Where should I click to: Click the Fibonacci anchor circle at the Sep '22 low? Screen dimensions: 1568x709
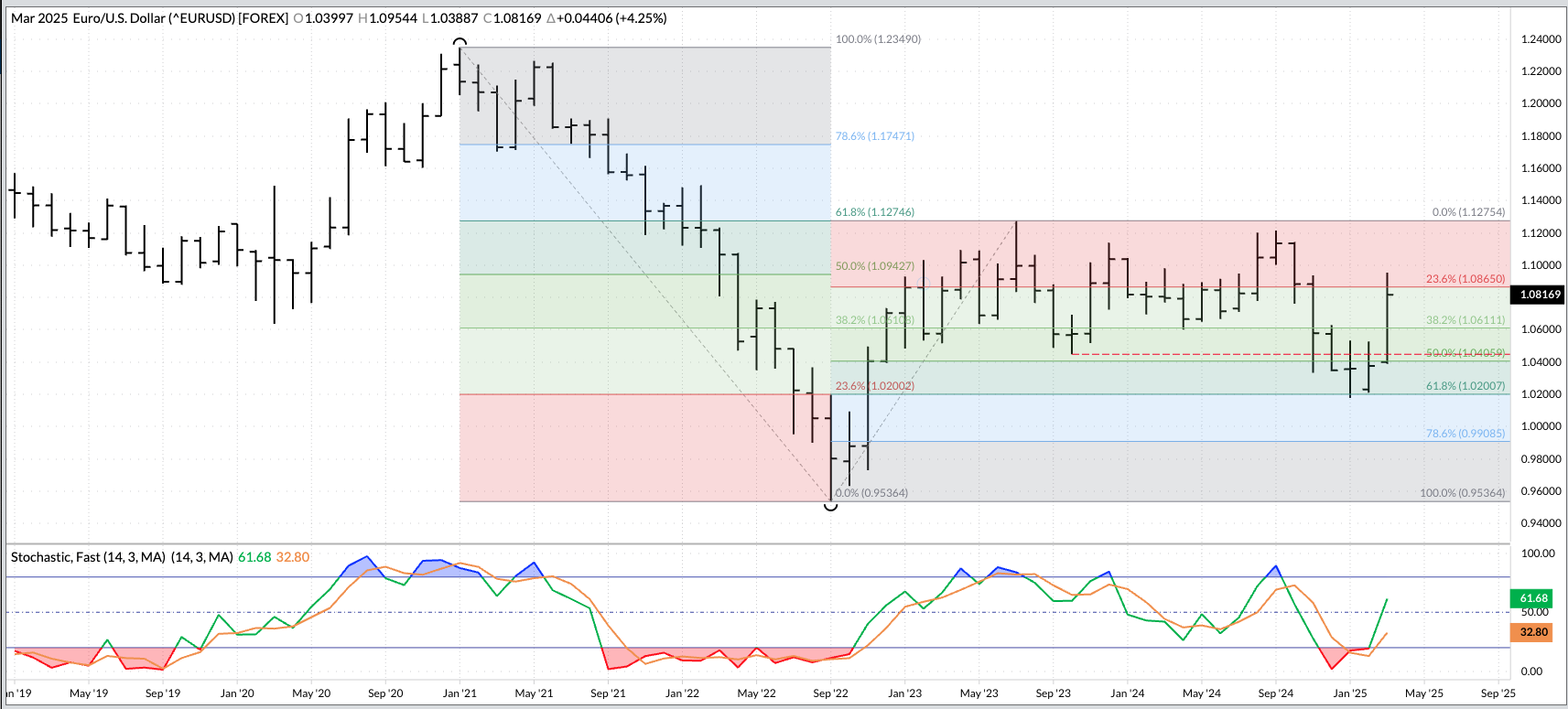coord(831,505)
